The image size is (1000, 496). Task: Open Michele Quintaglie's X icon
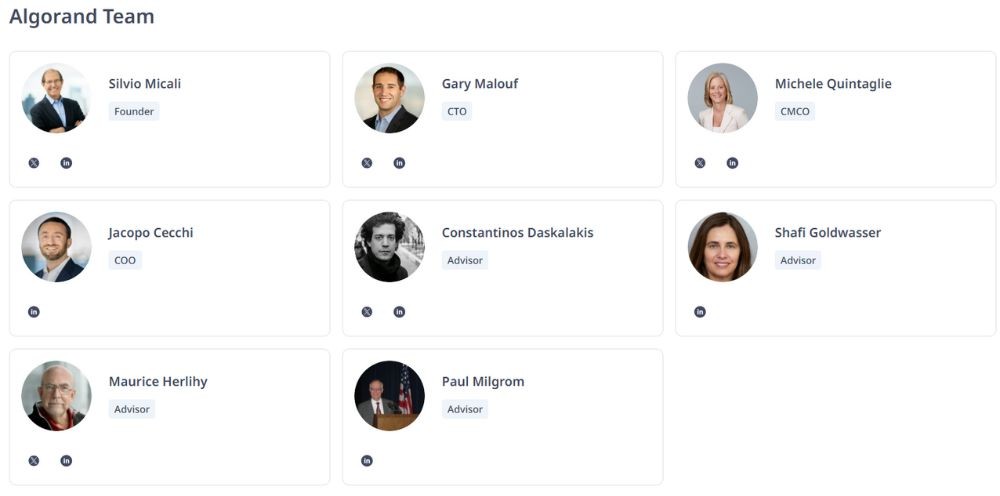pos(700,163)
